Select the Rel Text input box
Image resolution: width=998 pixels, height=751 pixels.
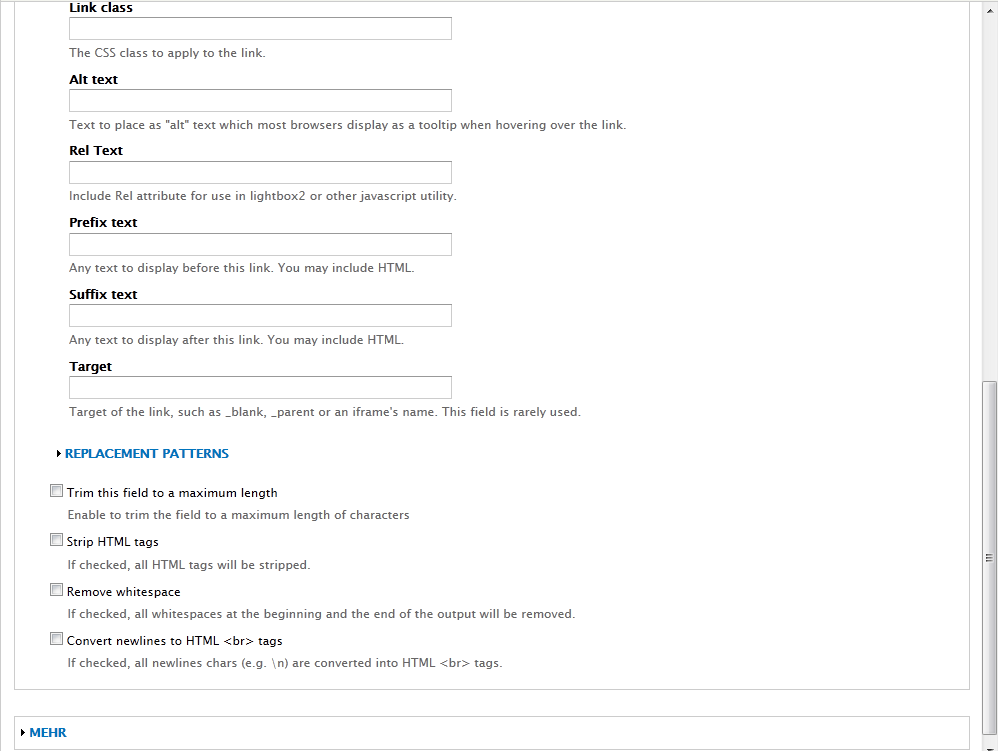click(x=260, y=172)
